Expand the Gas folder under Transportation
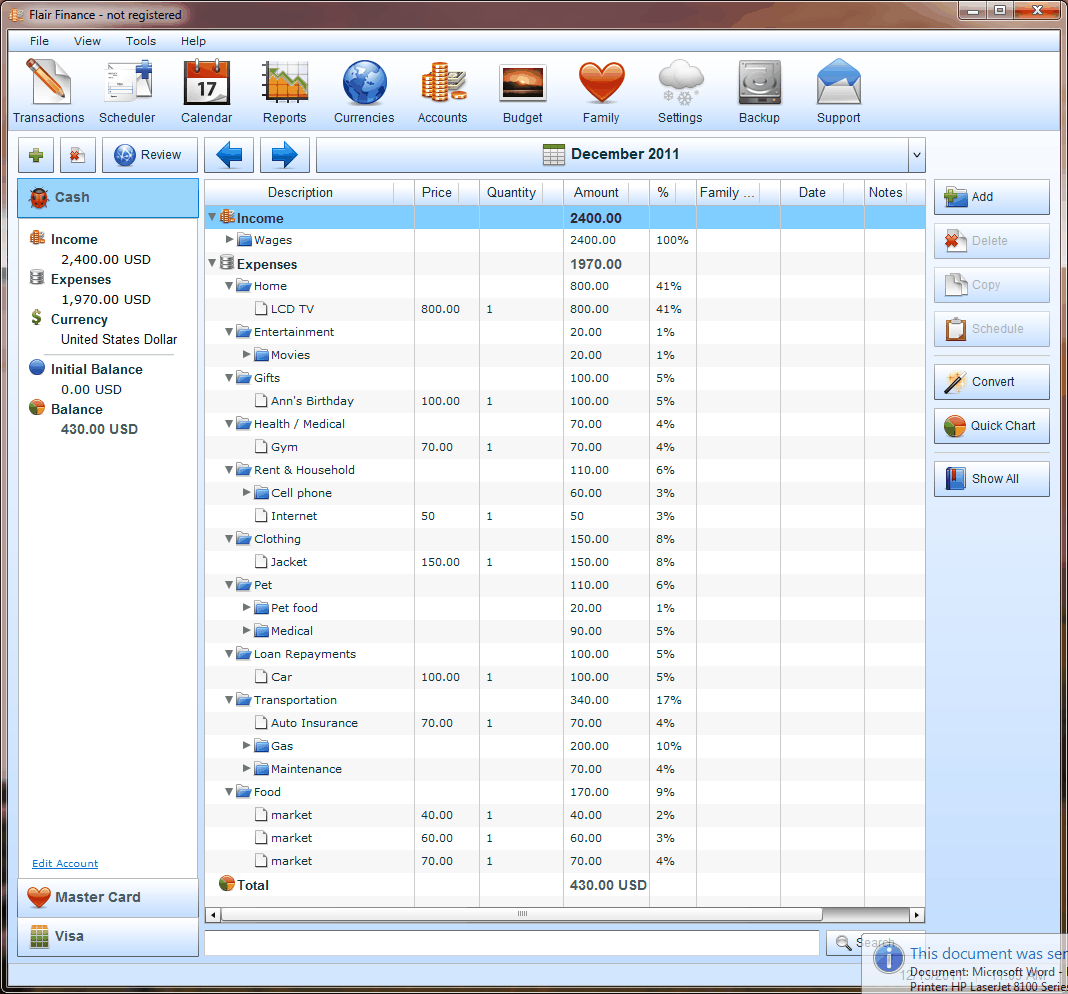The image size is (1068, 994). [247, 746]
